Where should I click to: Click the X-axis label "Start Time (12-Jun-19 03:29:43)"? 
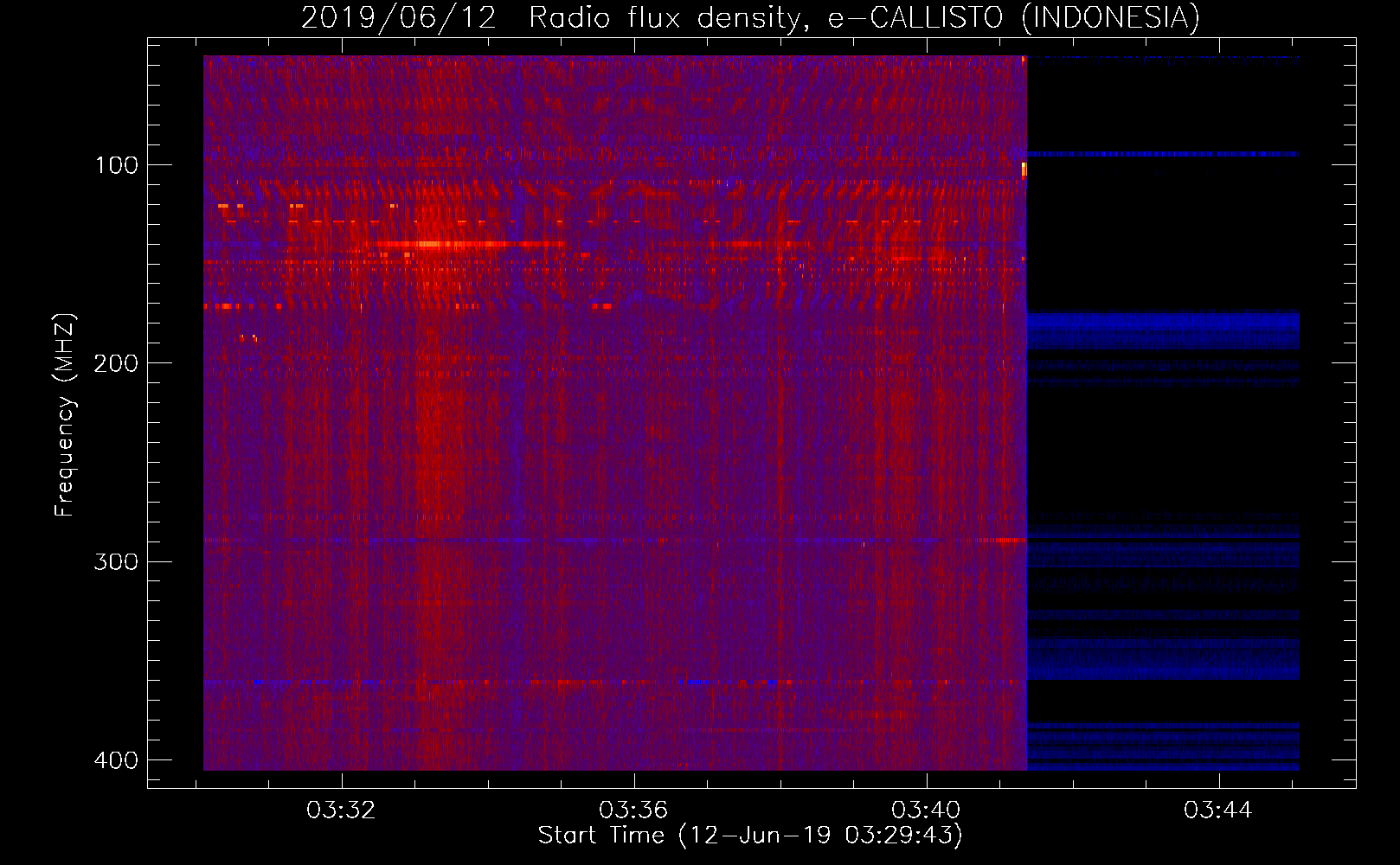750,836
